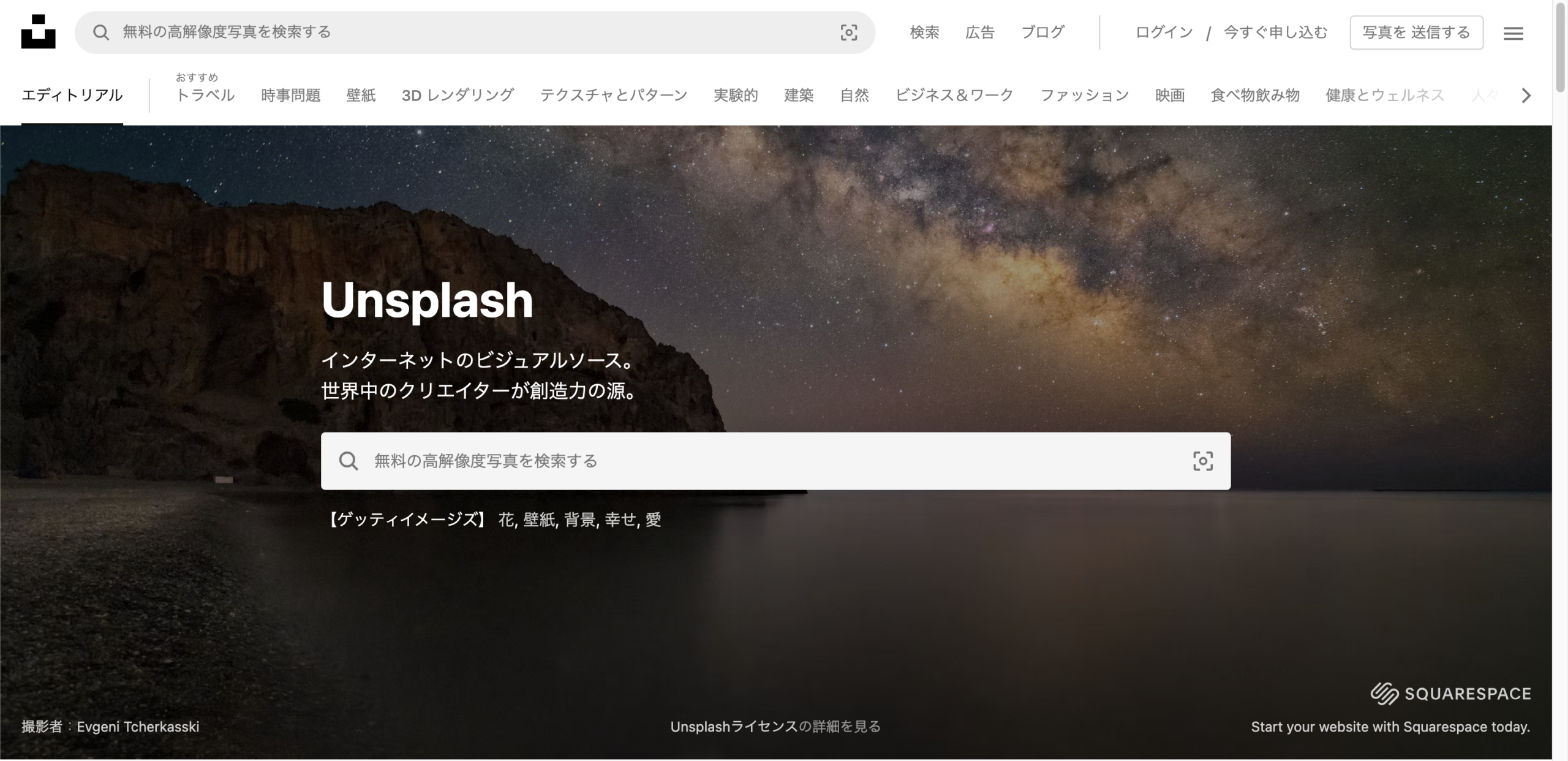Screen dimensions: 1568x761
Task: Open the 3D レンダリング category
Action: pos(458,95)
